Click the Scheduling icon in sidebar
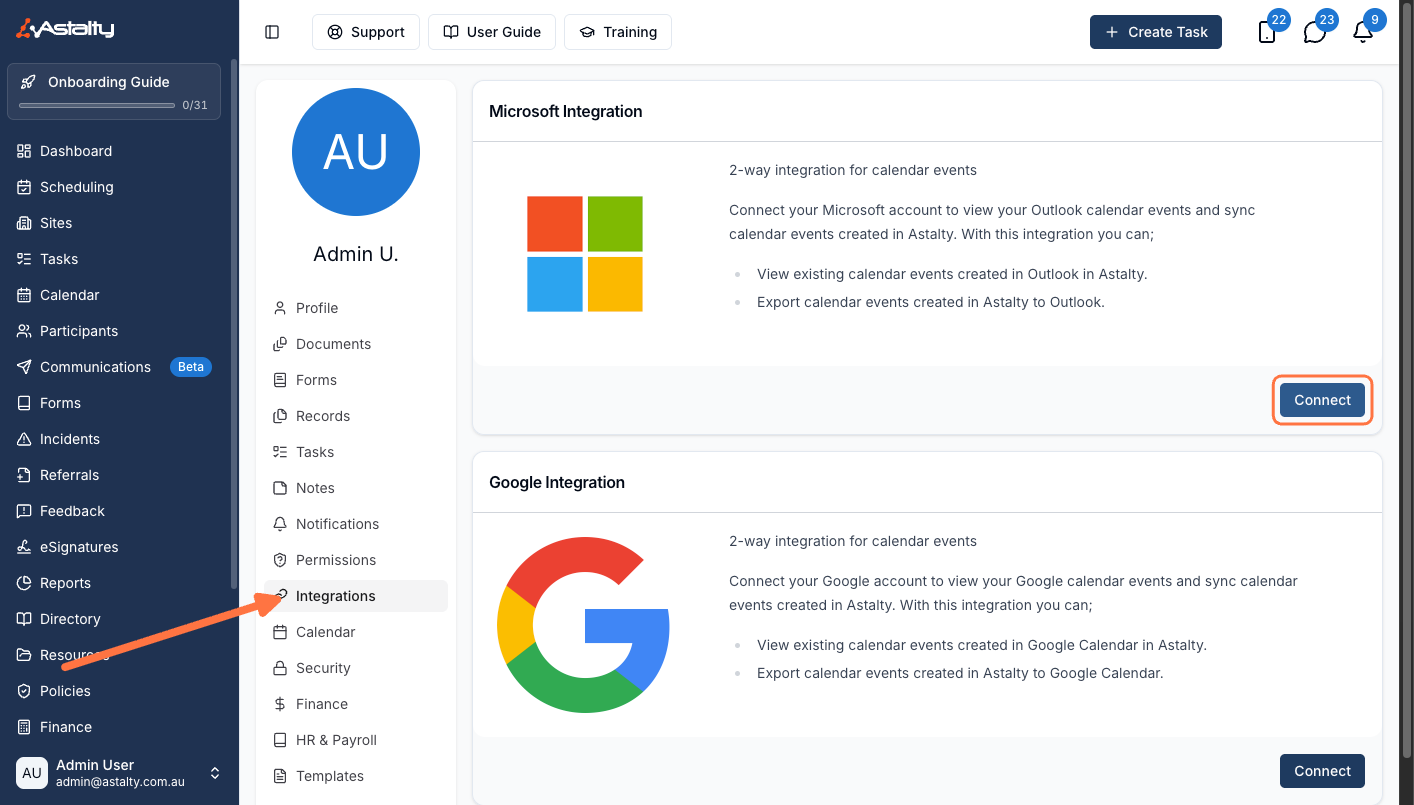 (24, 187)
